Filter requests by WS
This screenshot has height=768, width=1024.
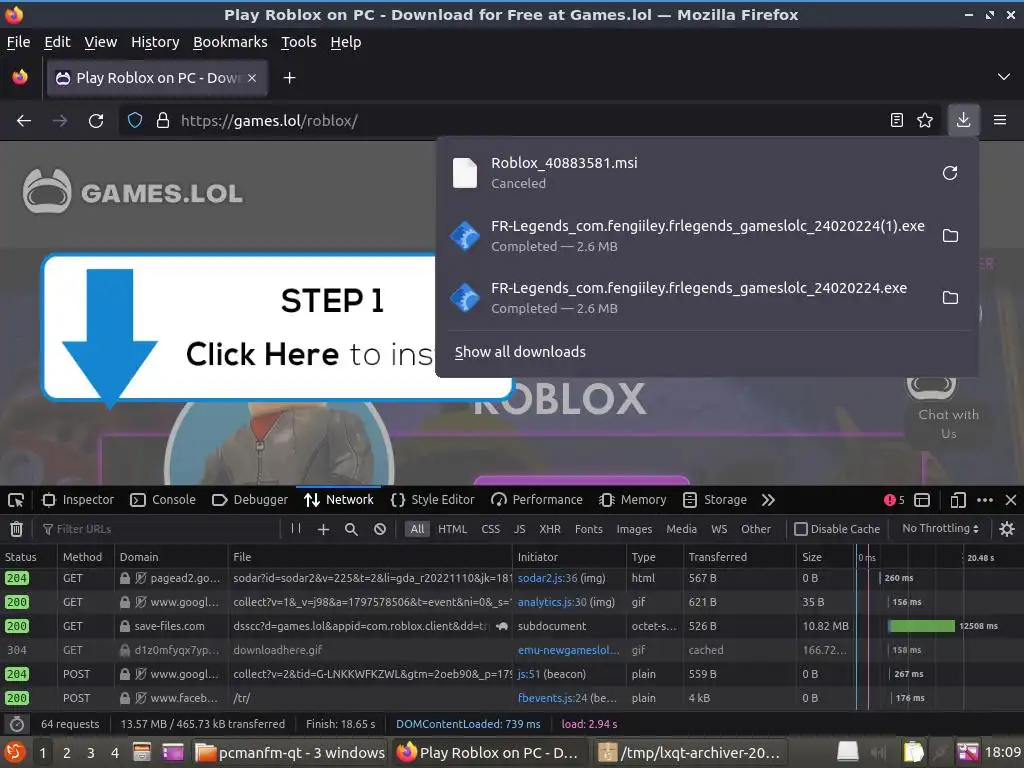coord(719,529)
